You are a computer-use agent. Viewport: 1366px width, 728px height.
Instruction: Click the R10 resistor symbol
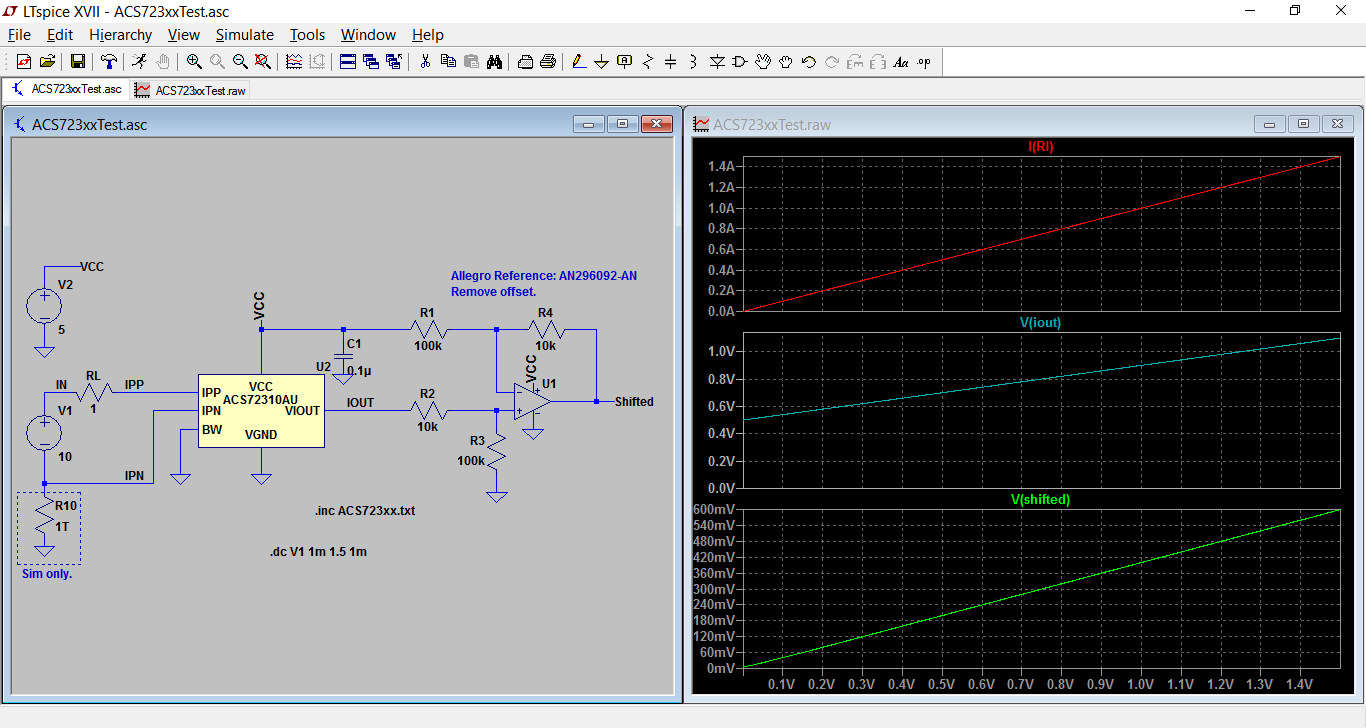(44, 516)
